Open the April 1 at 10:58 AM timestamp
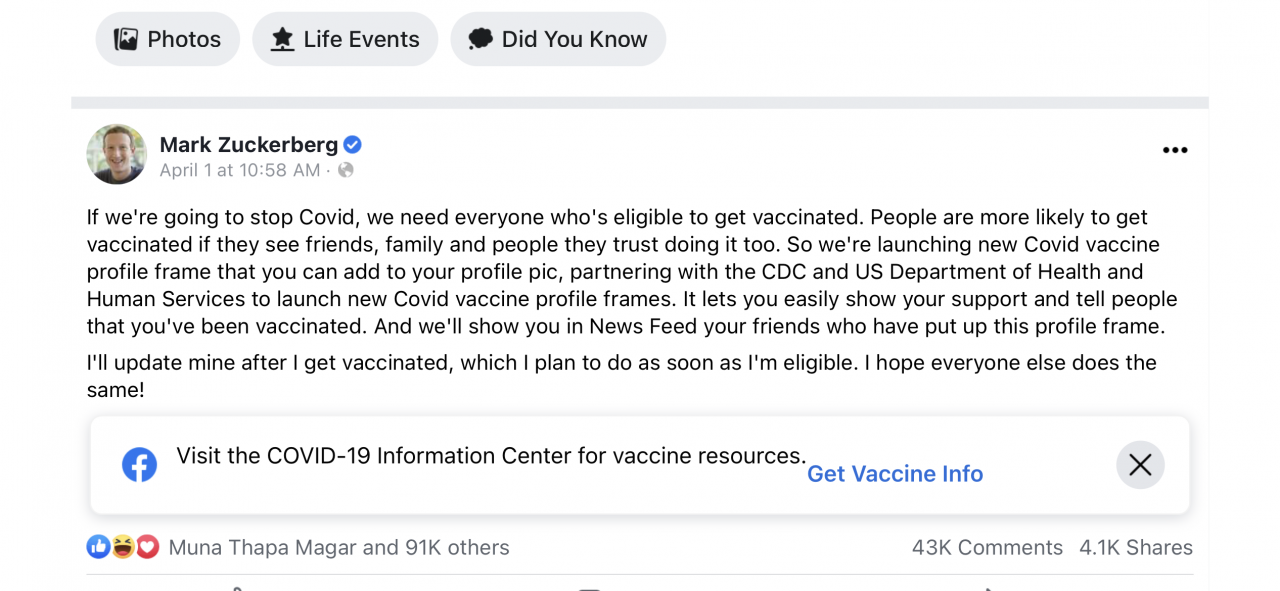1280x591 pixels. coord(240,170)
